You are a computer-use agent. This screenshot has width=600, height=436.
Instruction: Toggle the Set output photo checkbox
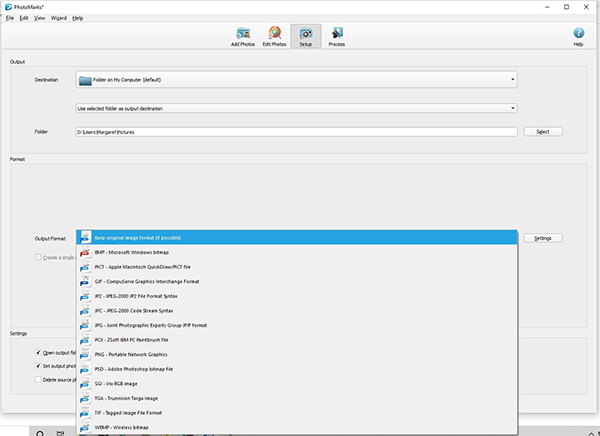coord(38,366)
